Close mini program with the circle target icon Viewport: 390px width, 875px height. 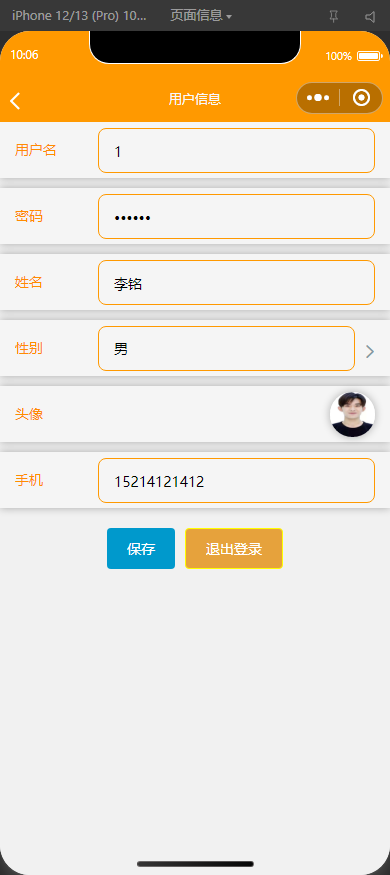[x=362, y=98]
